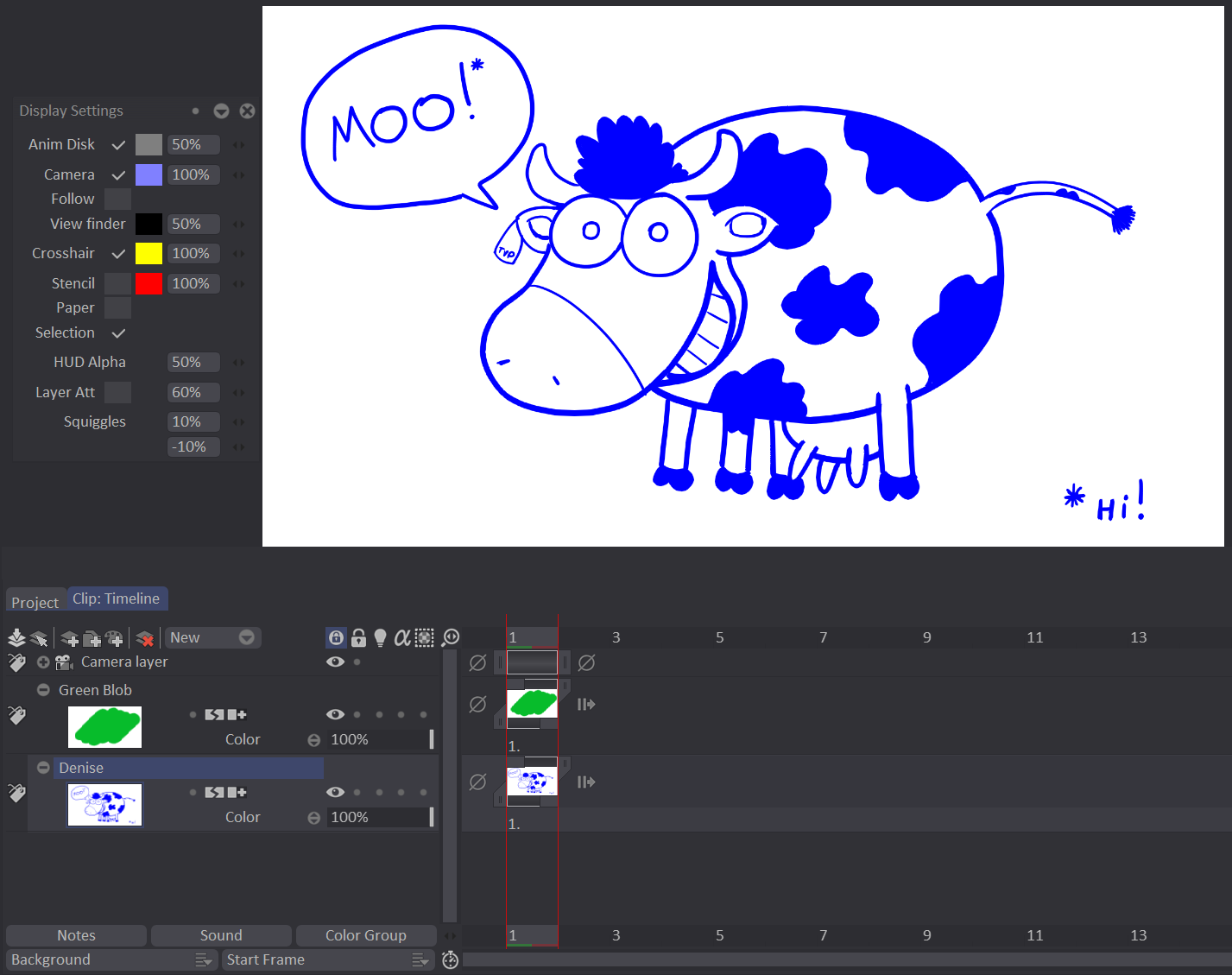Uncheck the Crosshair checkbox

pyautogui.click(x=118, y=254)
